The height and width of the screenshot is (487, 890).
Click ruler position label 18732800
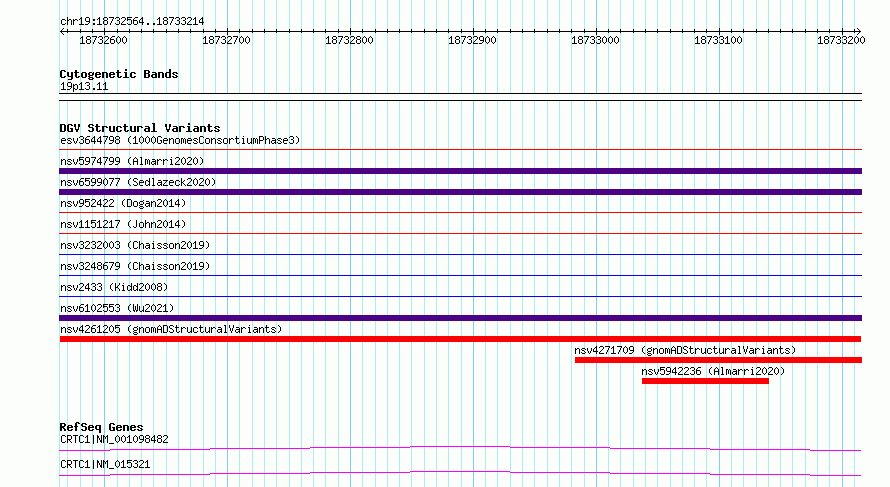[x=349, y=40]
